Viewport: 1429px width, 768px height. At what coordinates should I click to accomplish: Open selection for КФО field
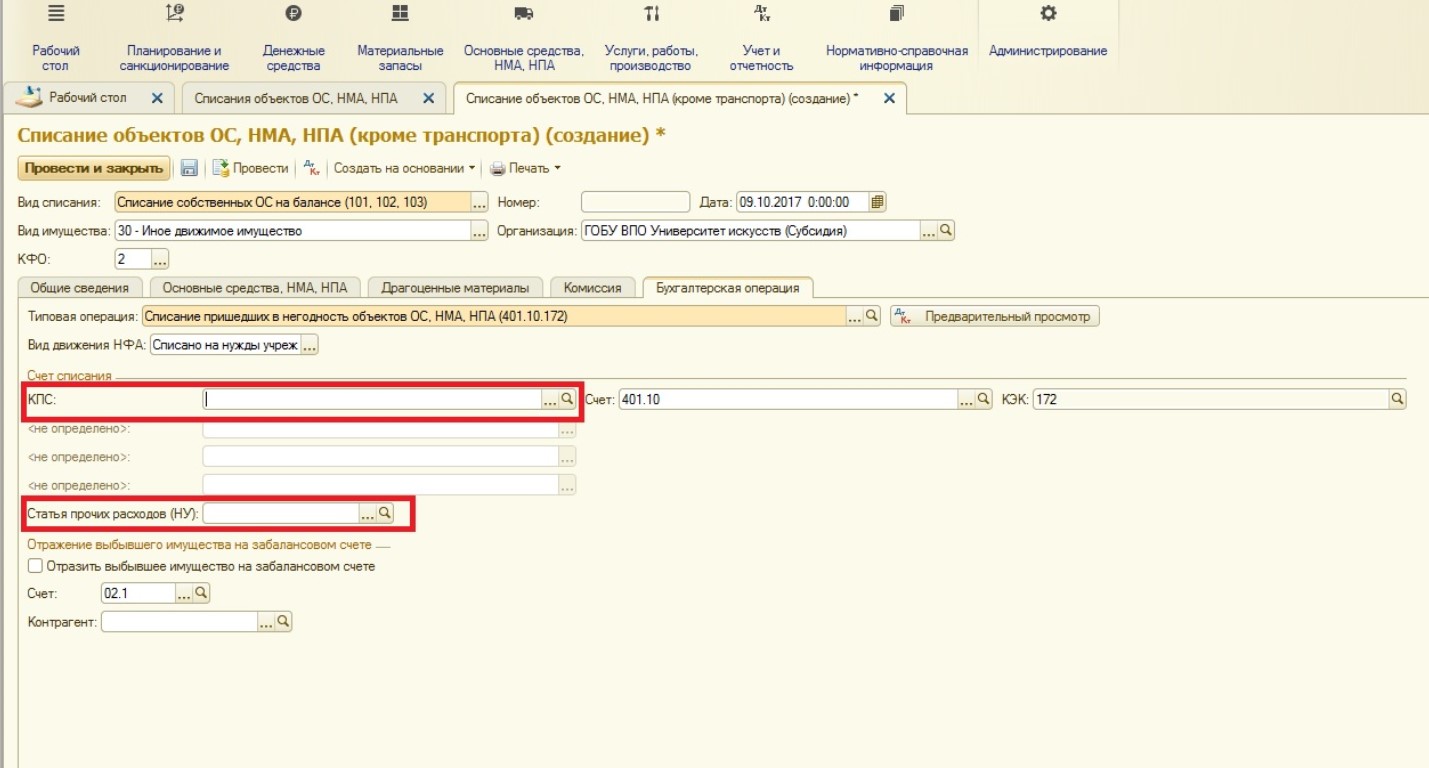[160, 260]
